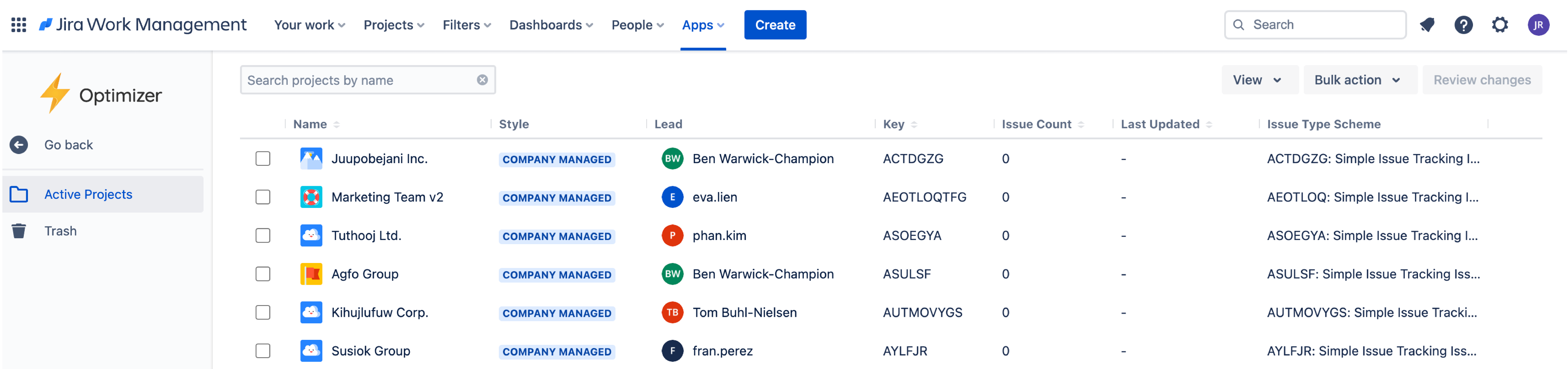Viewport: 1568px width, 369px height.
Task: Open the Trash bin icon
Action: 19,231
